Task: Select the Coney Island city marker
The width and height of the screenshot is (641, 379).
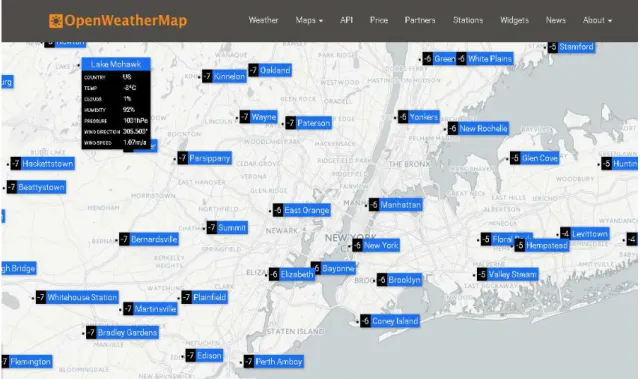Action: (390, 321)
